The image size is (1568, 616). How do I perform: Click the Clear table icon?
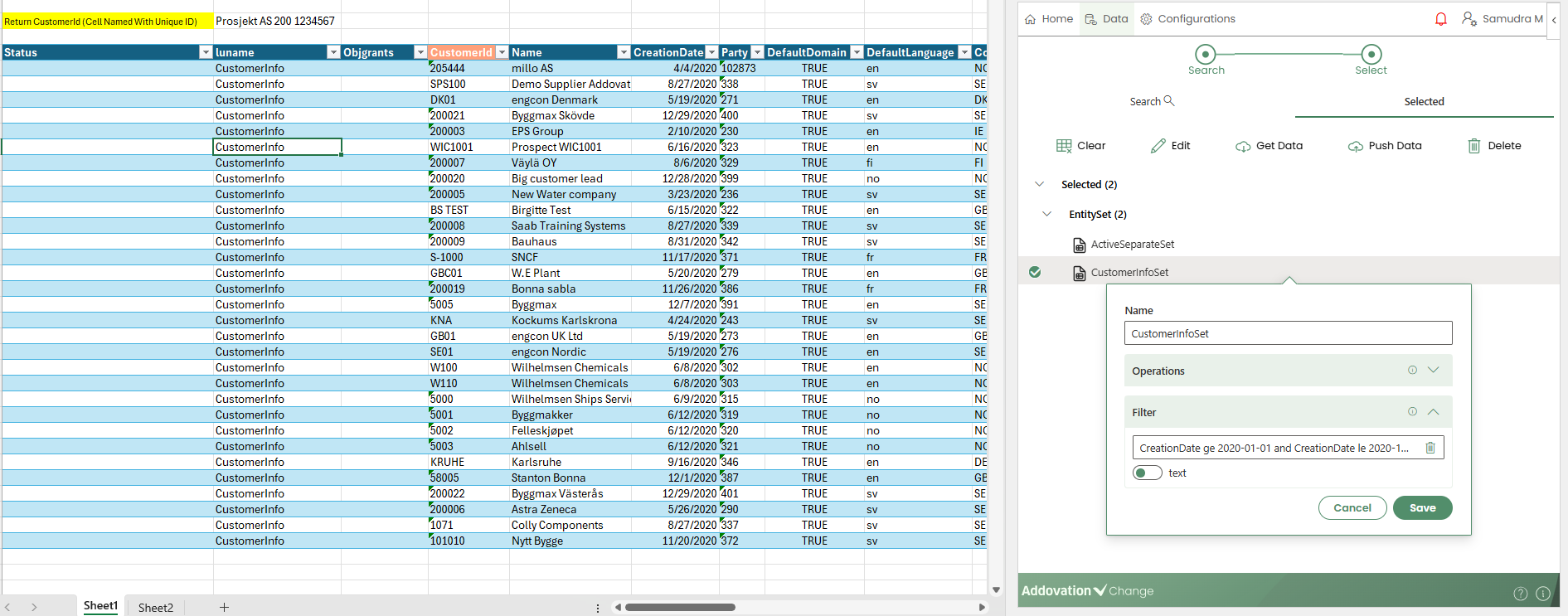1064,146
